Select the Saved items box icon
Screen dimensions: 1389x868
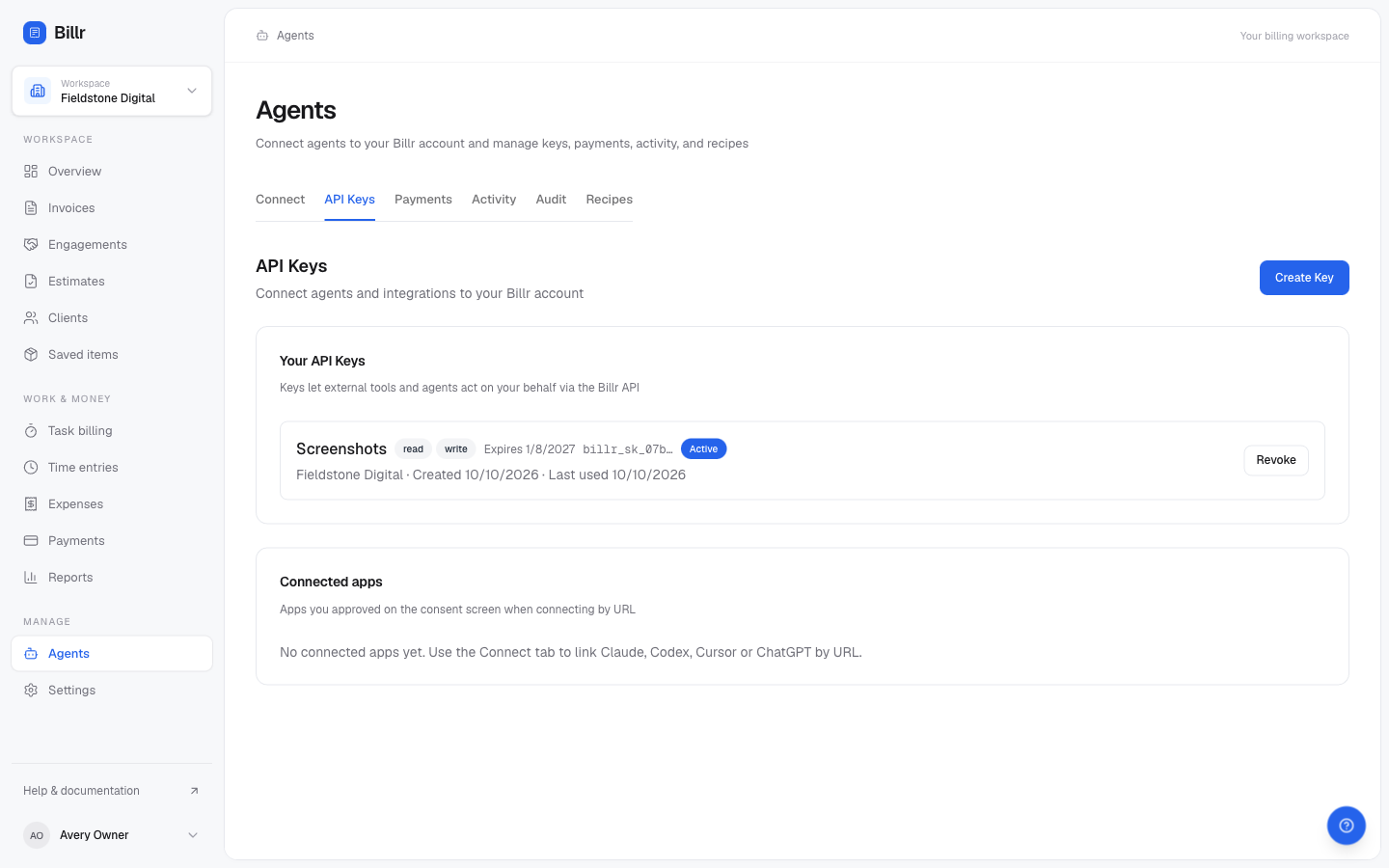pos(31,355)
